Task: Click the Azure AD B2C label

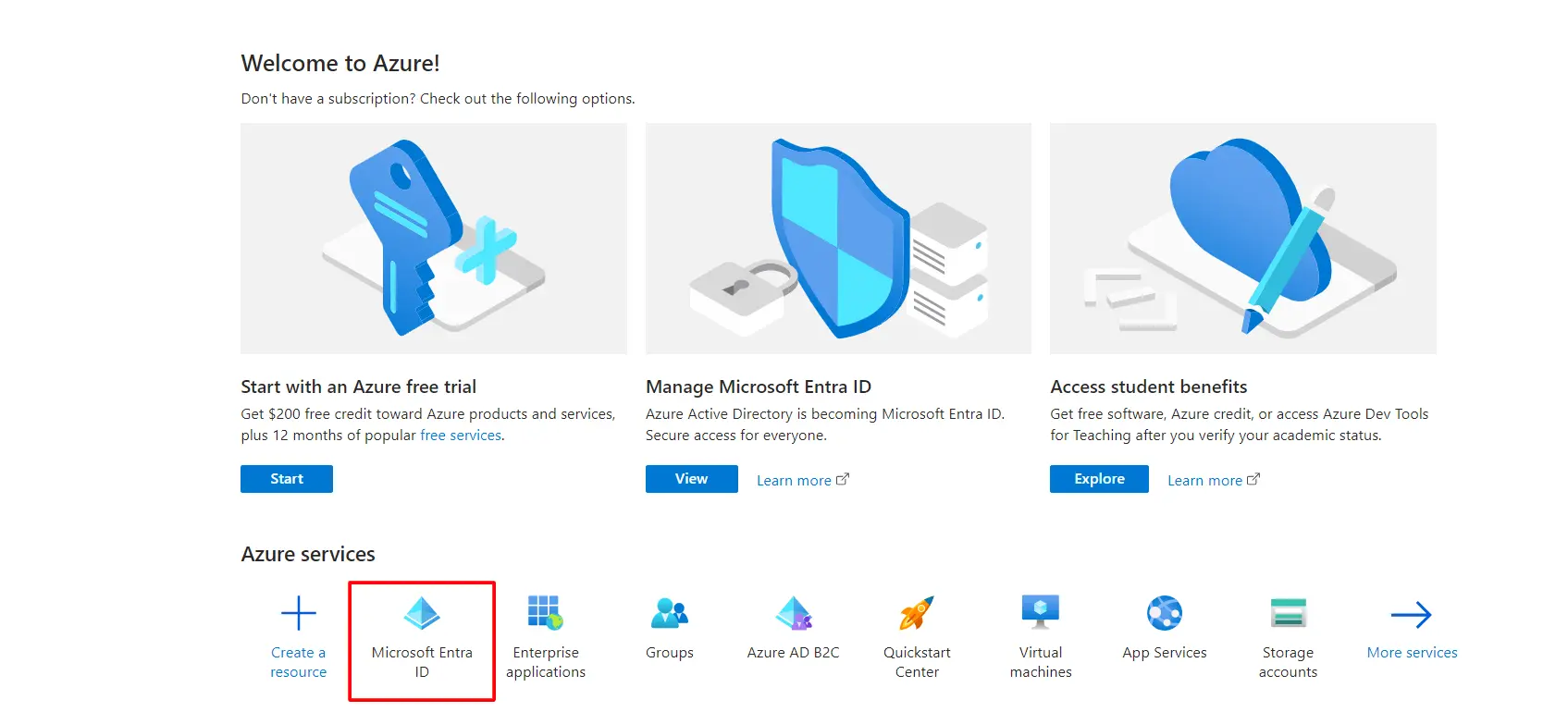Action: 794,653
